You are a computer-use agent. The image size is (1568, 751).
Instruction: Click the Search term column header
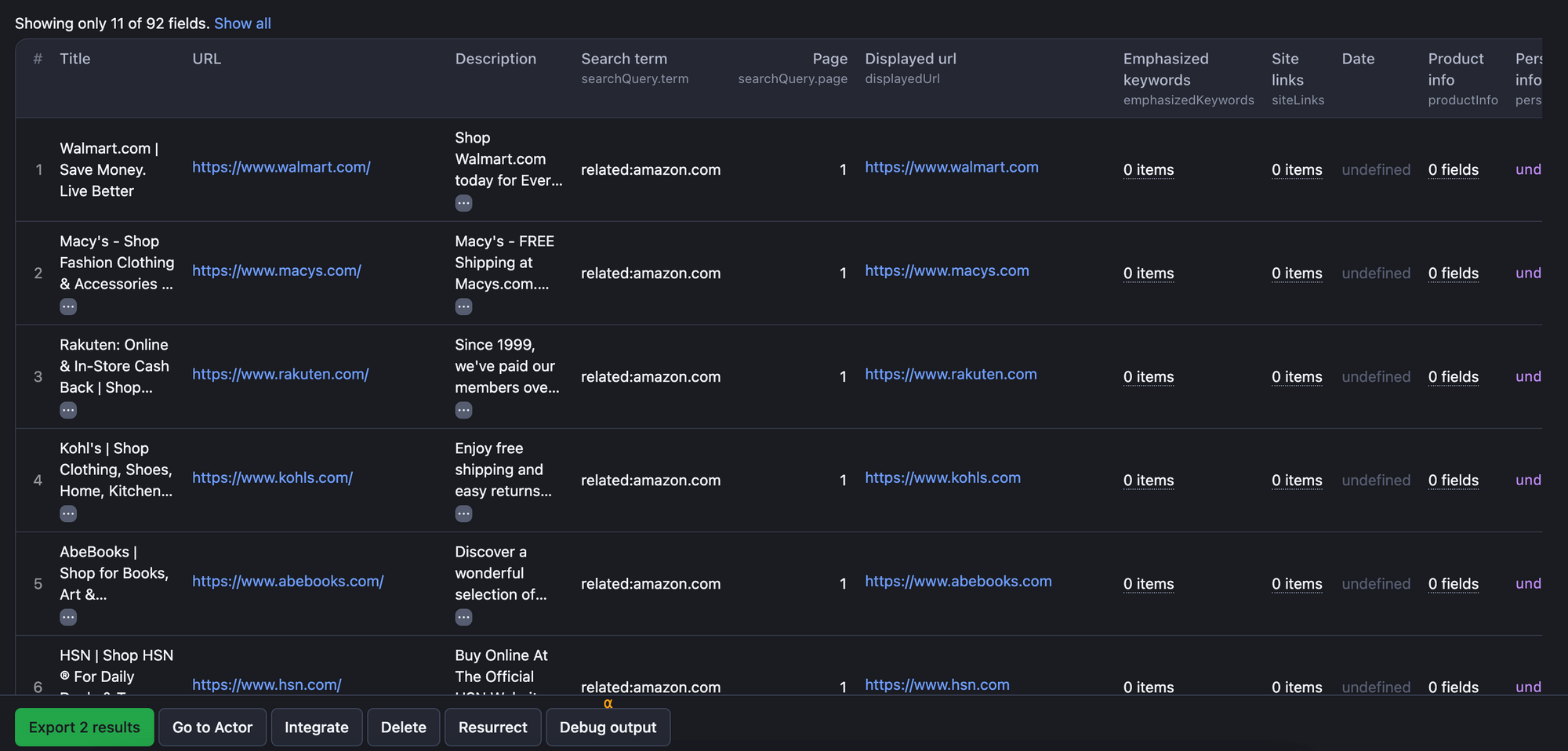[x=623, y=59]
